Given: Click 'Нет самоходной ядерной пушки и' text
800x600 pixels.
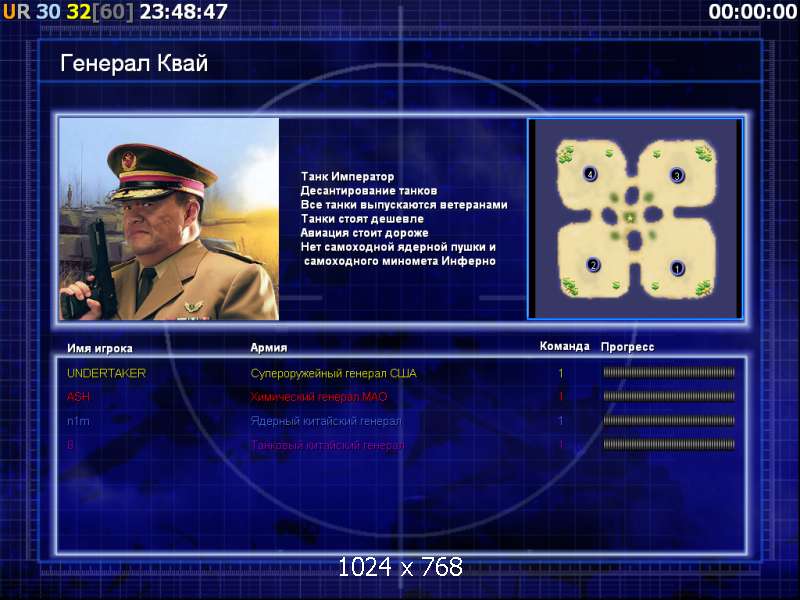Looking at the screenshot, I should (x=398, y=247).
